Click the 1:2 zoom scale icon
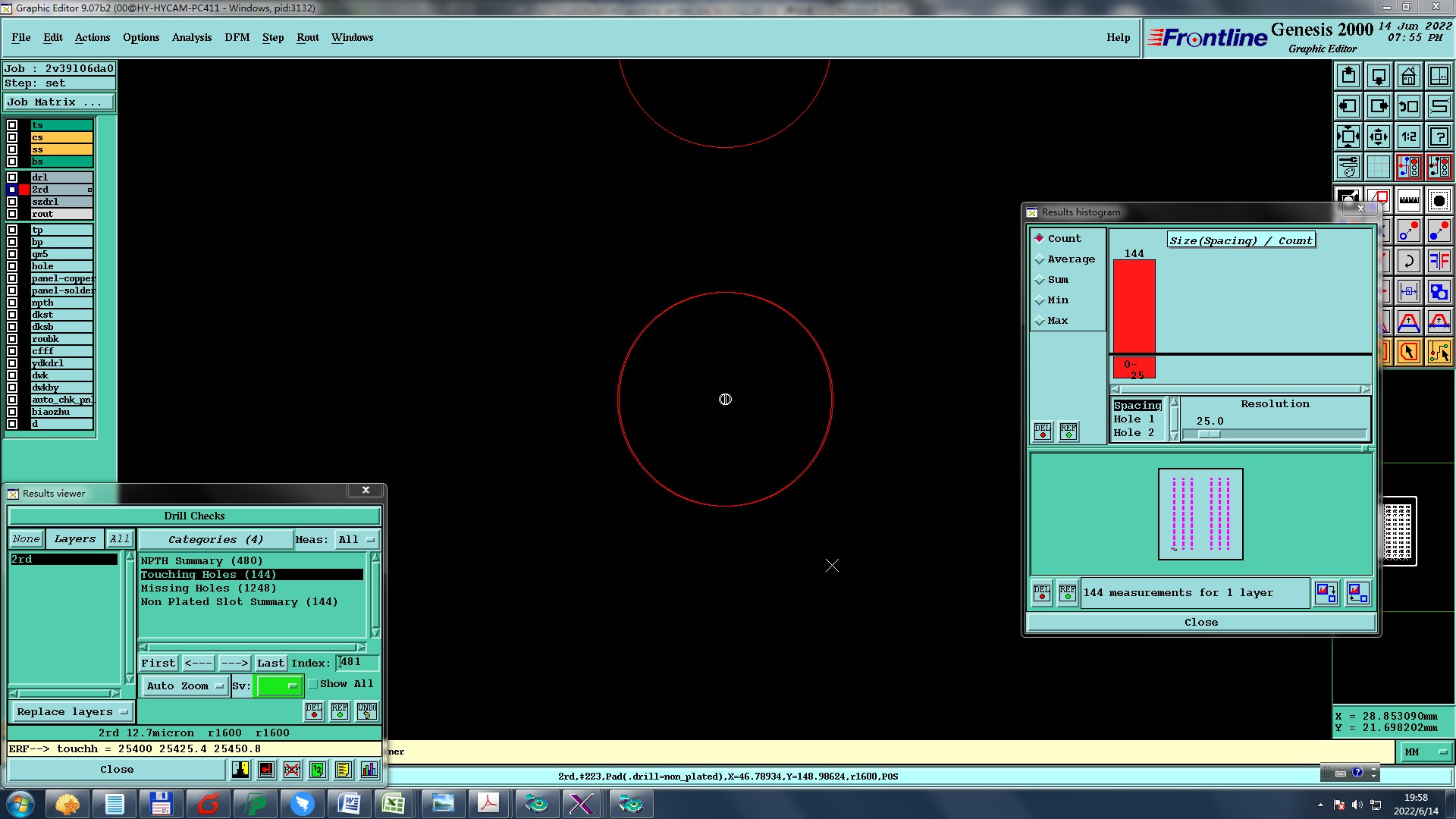The image size is (1456, 819). click(x=1408, y=137)
